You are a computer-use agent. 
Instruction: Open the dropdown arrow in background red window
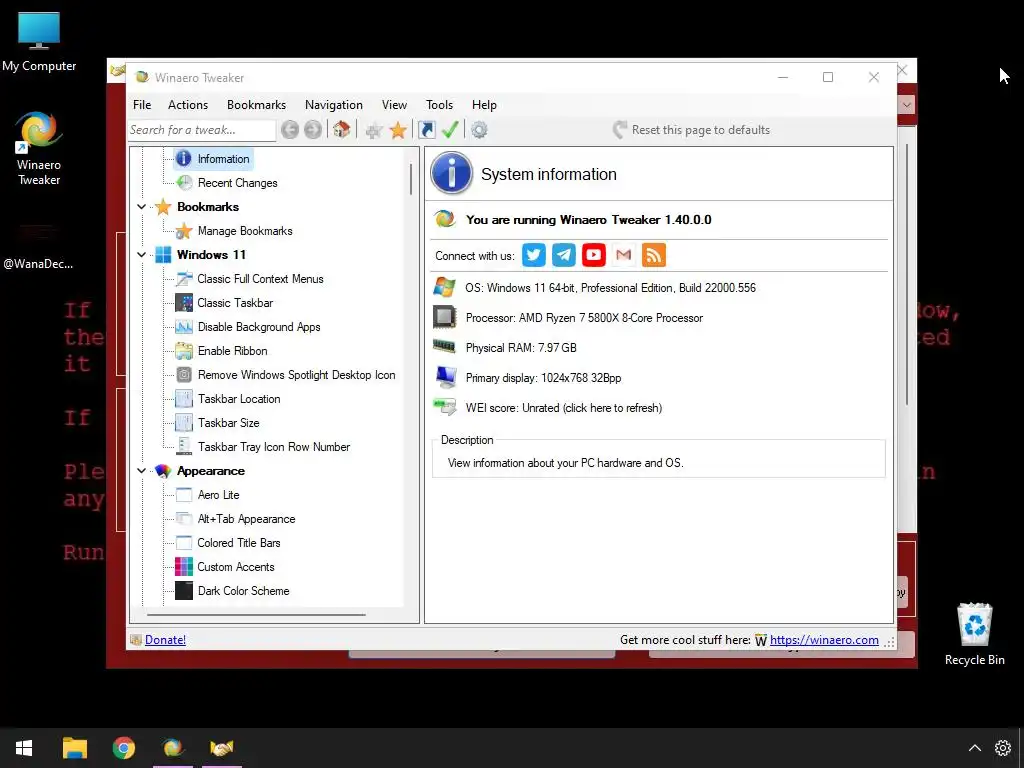click(x=906, y=105)
